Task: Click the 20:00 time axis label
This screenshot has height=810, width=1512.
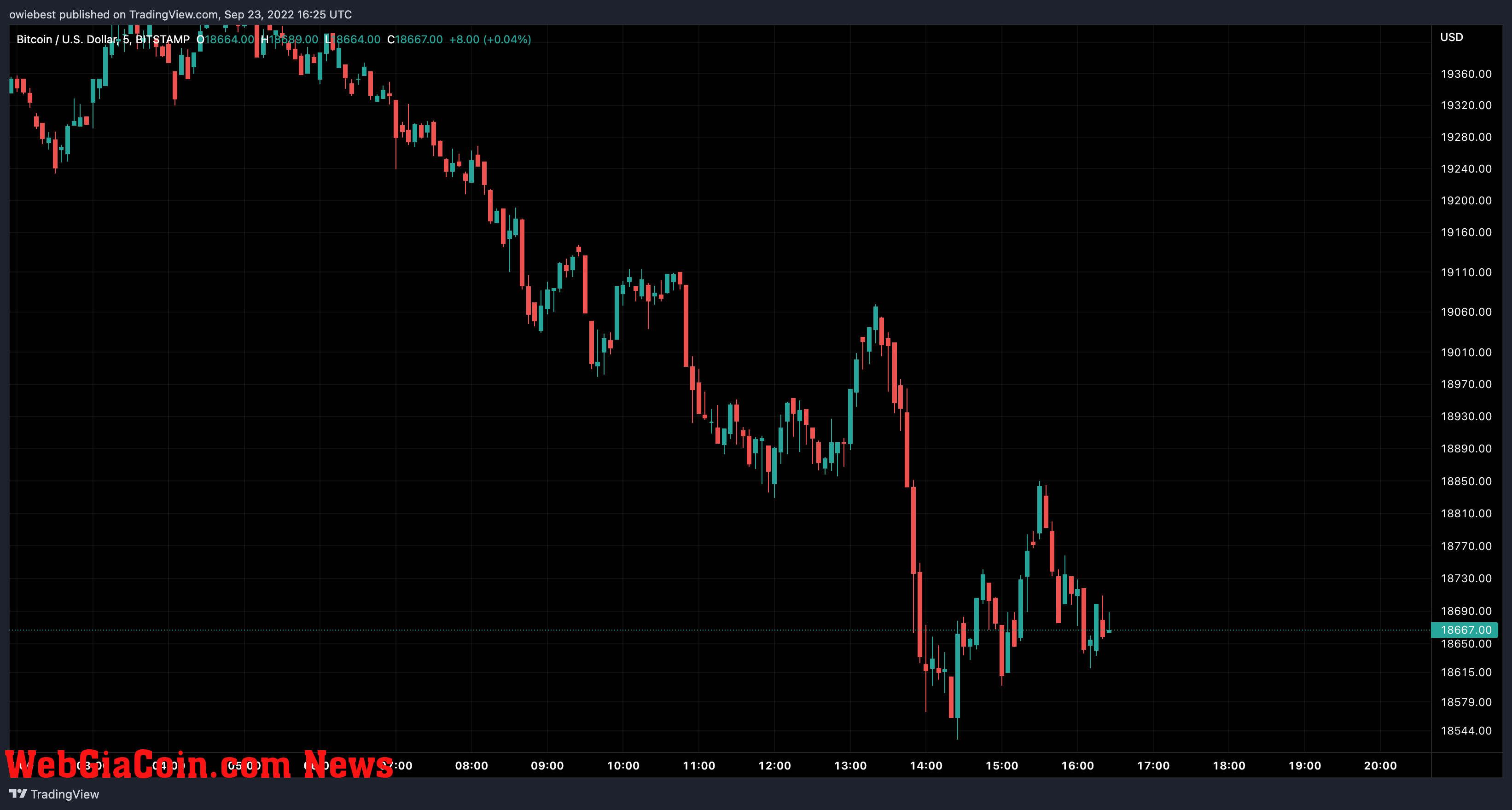Action: coord(1380,766)
